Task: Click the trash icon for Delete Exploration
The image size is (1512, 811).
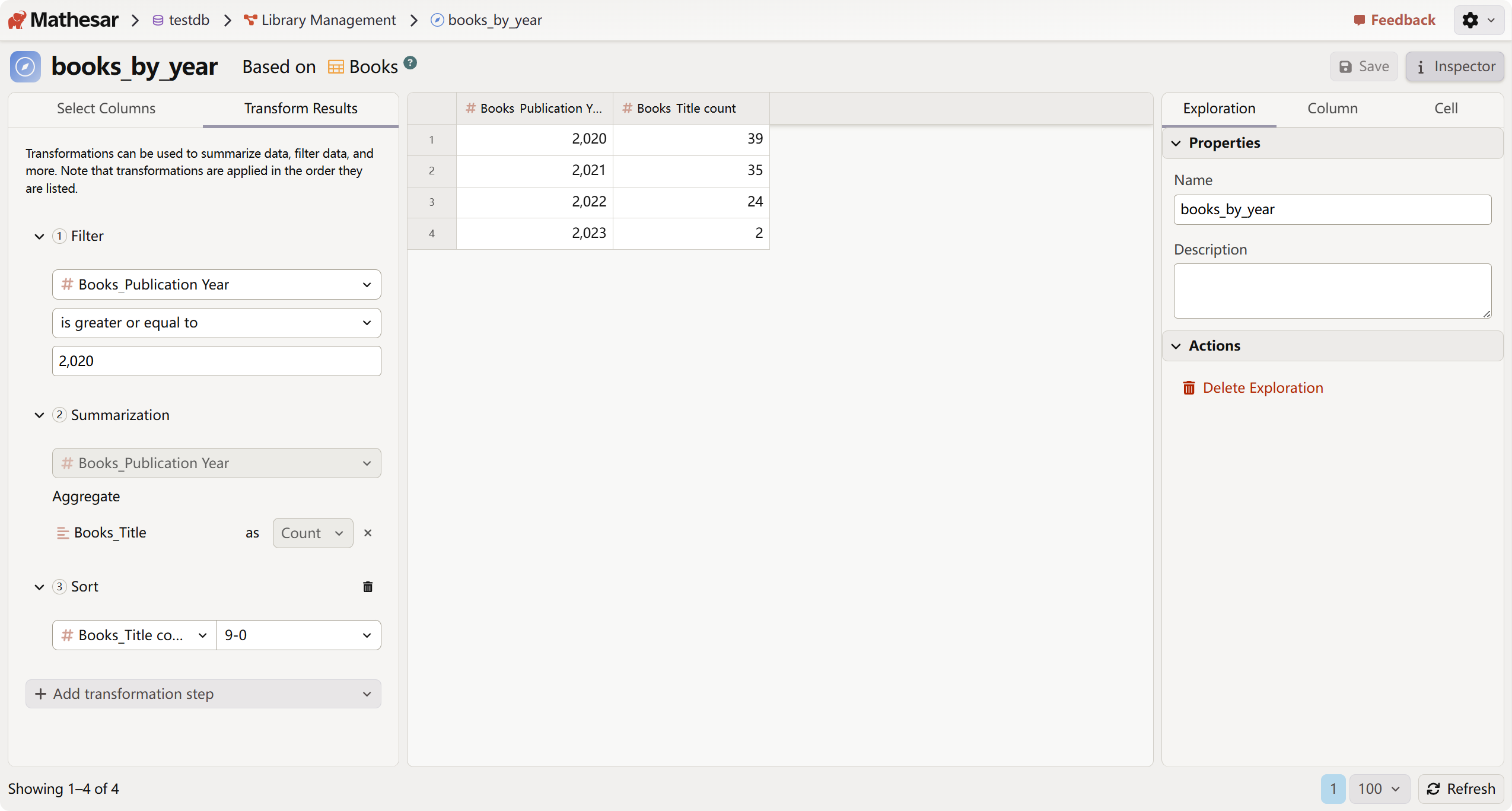Action: click(1189, 387)
